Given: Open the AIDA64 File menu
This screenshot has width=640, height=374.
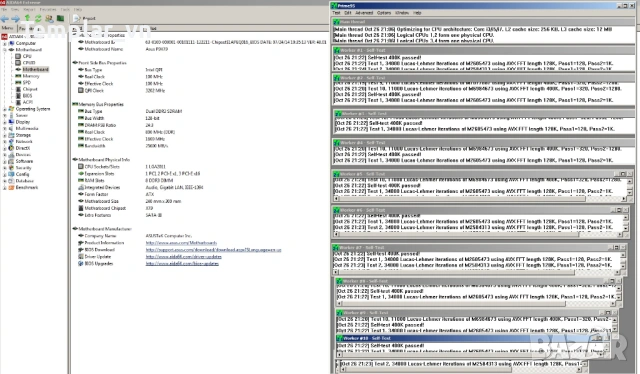Looking at the screenshot, I should pos(4,9).
